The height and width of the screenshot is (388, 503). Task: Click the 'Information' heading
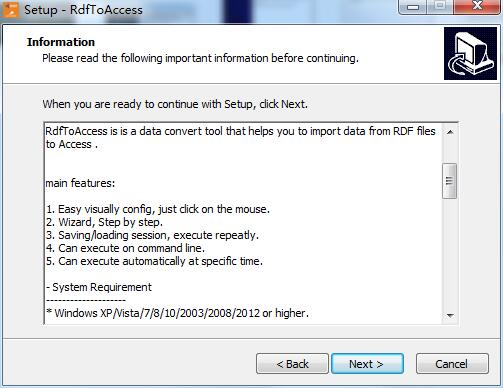click(x=61, y=42)
